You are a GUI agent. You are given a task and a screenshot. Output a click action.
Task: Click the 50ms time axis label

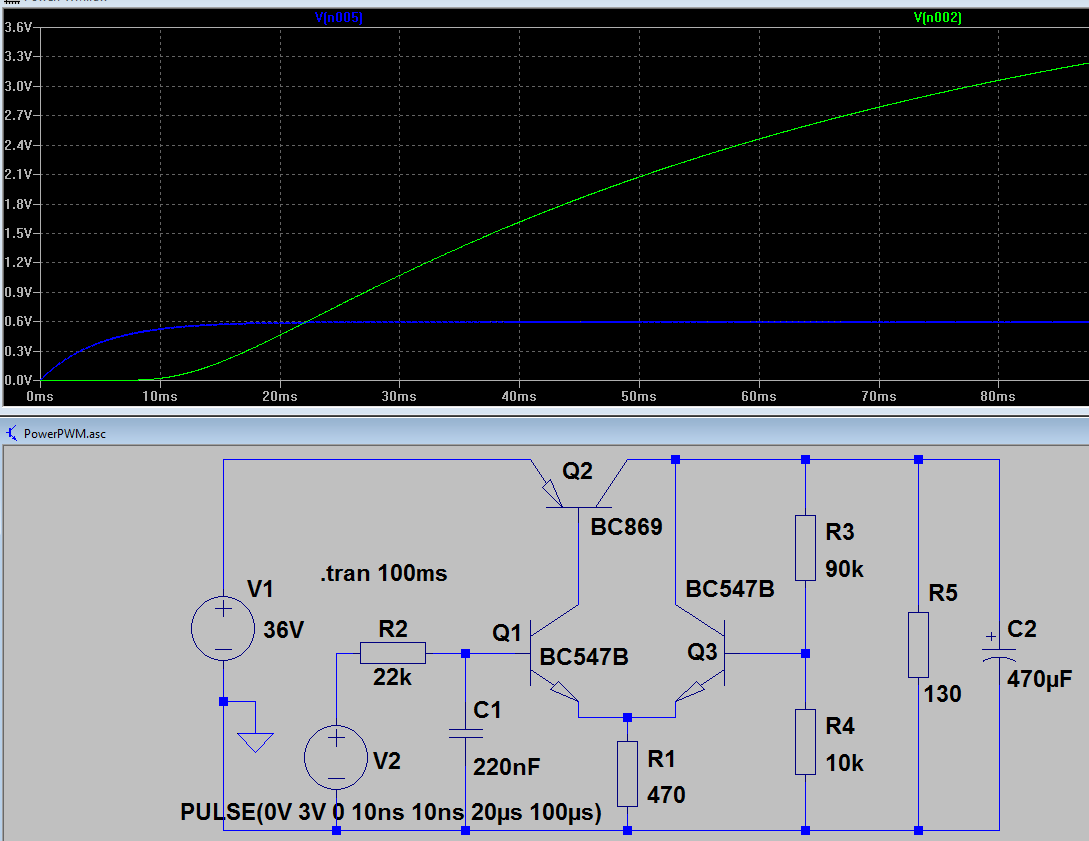click(x=639, y=397)
